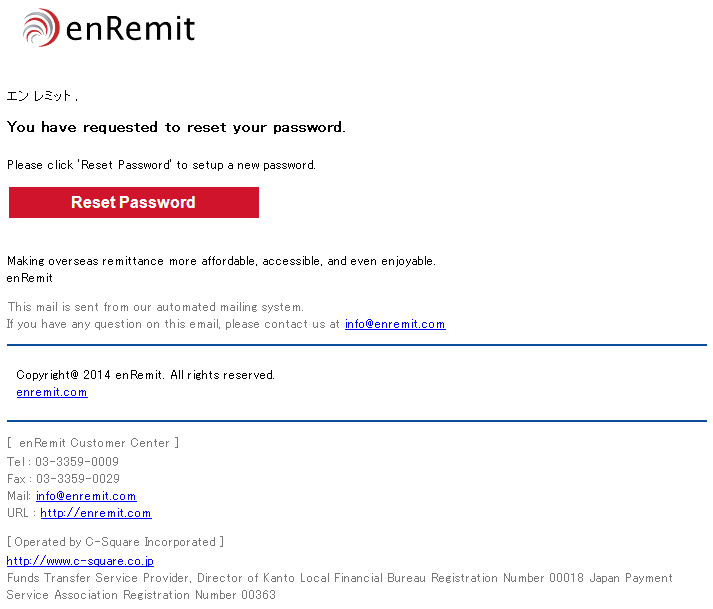
Task: Open info@enremit.com link in the automated mail notice
Action: click(395, 324)
